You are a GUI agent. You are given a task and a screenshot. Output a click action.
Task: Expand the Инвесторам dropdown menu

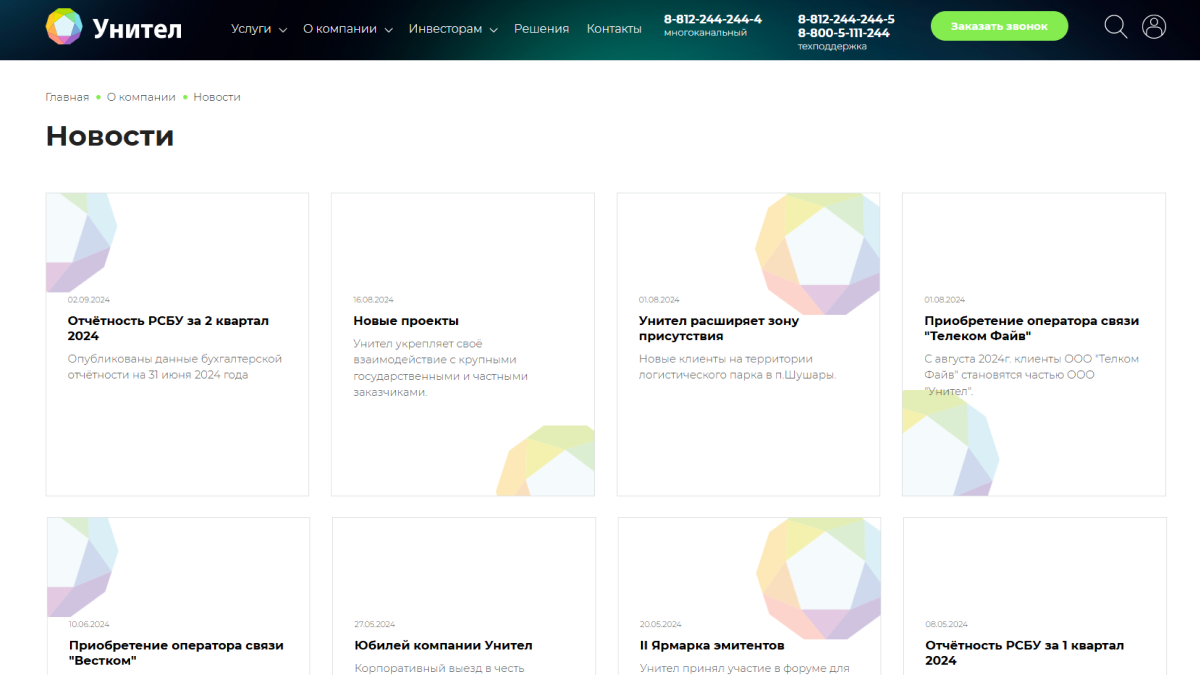tap(452, 29)
